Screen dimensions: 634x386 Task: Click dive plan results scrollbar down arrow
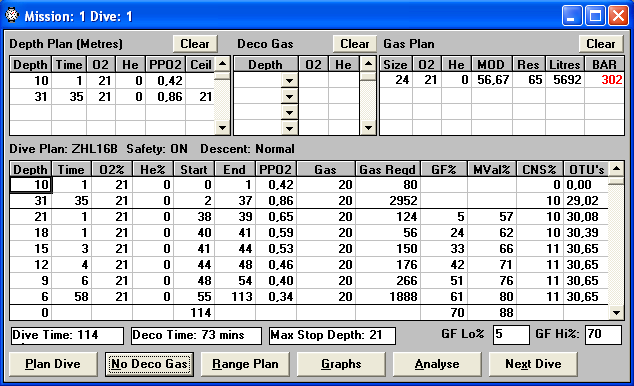pyautogui.click(x=616, y=312)
